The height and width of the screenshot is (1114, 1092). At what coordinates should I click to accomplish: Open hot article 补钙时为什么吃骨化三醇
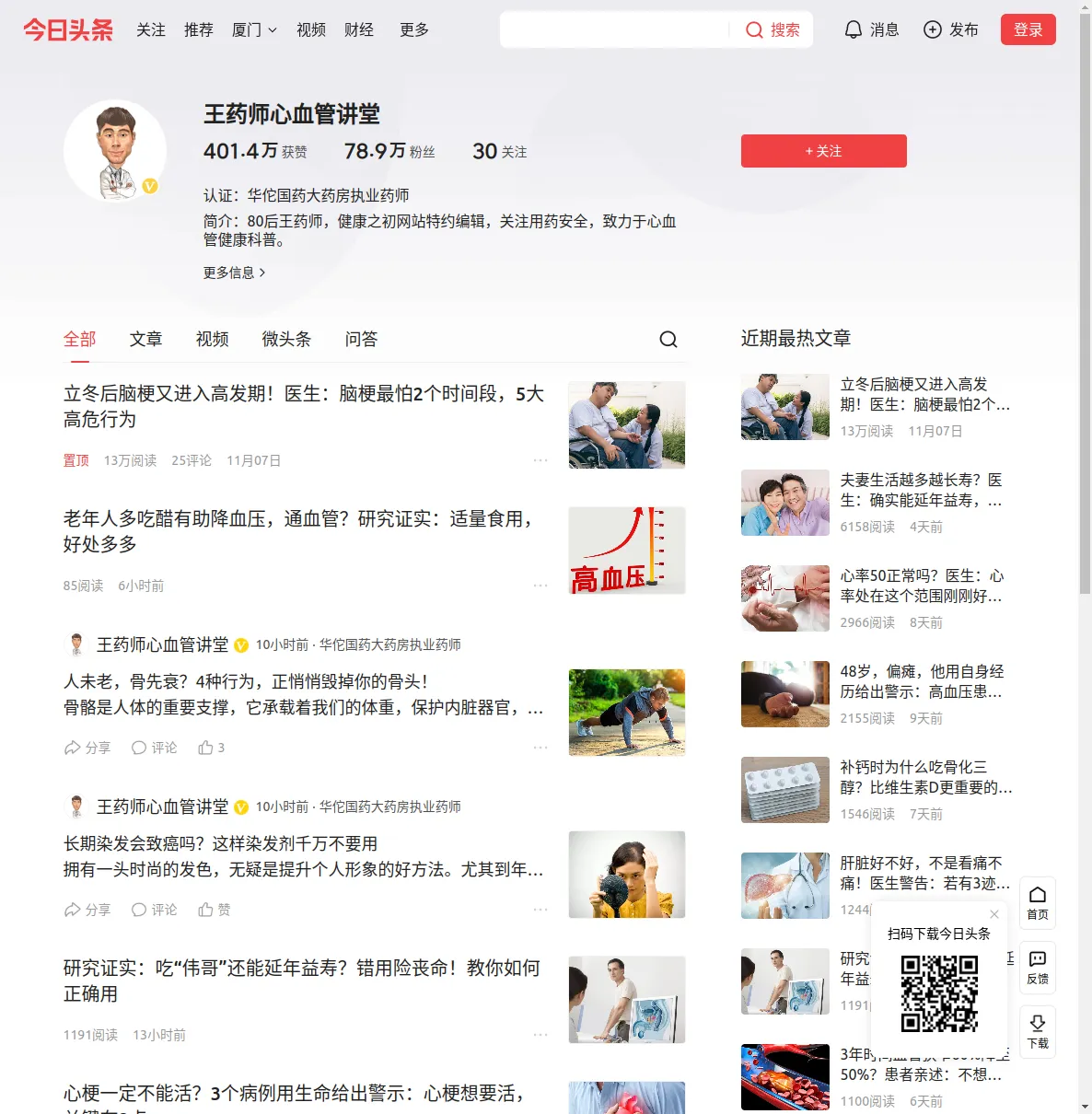coord(926,778)
